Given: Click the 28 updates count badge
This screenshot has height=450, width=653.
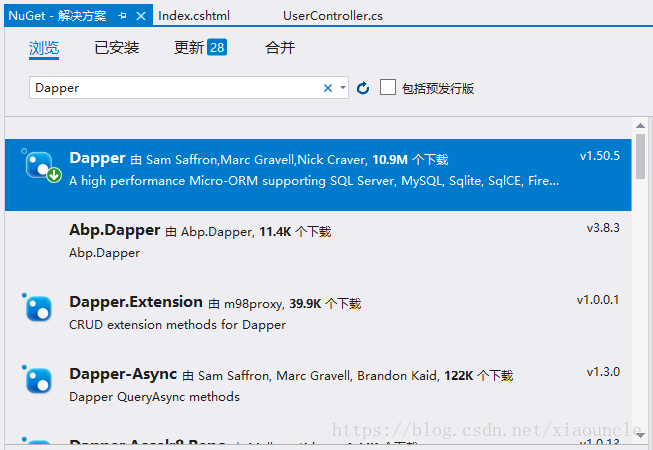Looking at the screenshot, I should [x=217, y=47].
